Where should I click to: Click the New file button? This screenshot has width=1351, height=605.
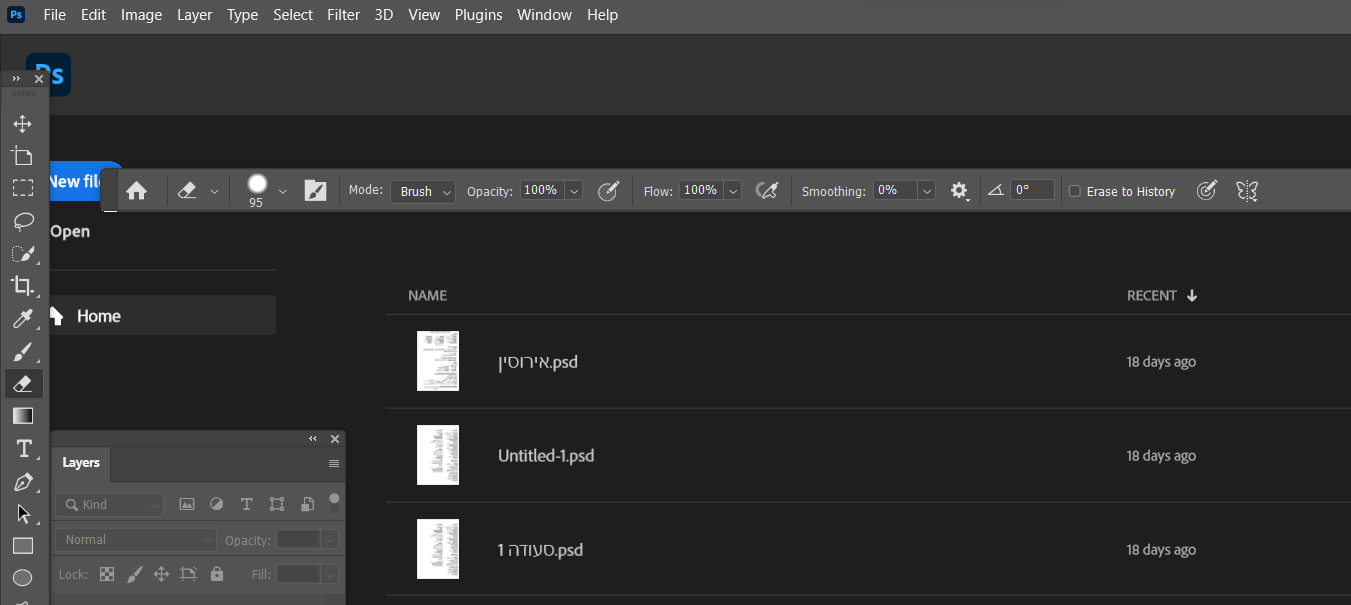(x=84, y=181)
